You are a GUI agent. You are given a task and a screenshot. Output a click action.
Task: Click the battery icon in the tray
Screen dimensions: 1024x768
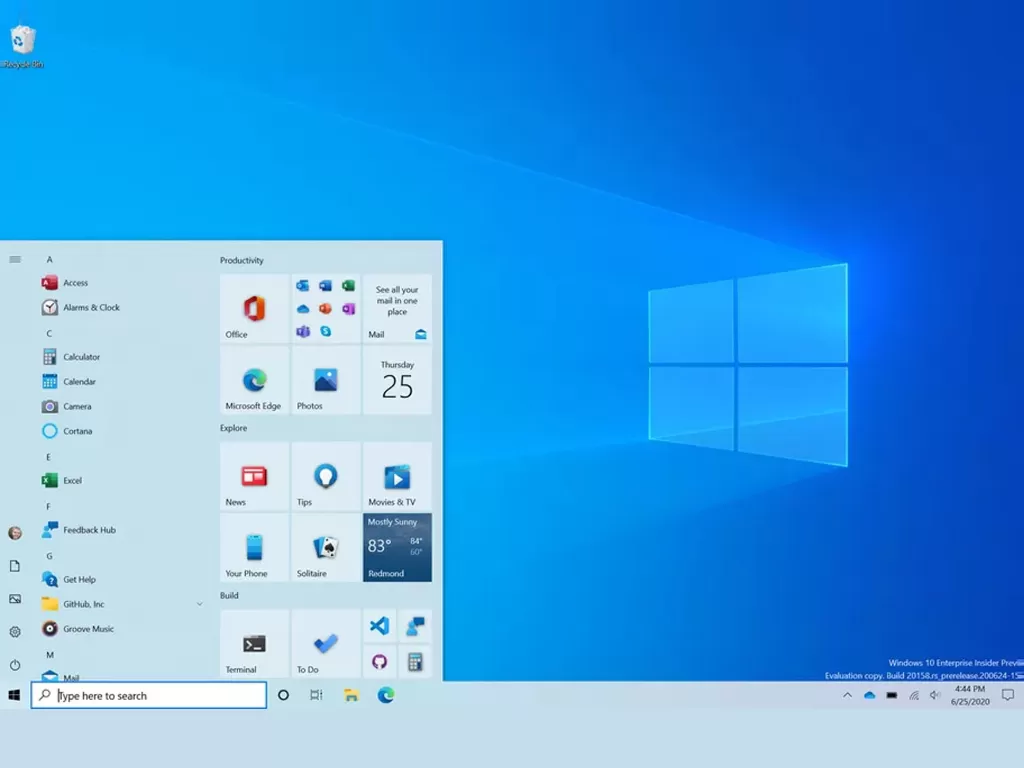pyautogui.click(x=891, y=696)
